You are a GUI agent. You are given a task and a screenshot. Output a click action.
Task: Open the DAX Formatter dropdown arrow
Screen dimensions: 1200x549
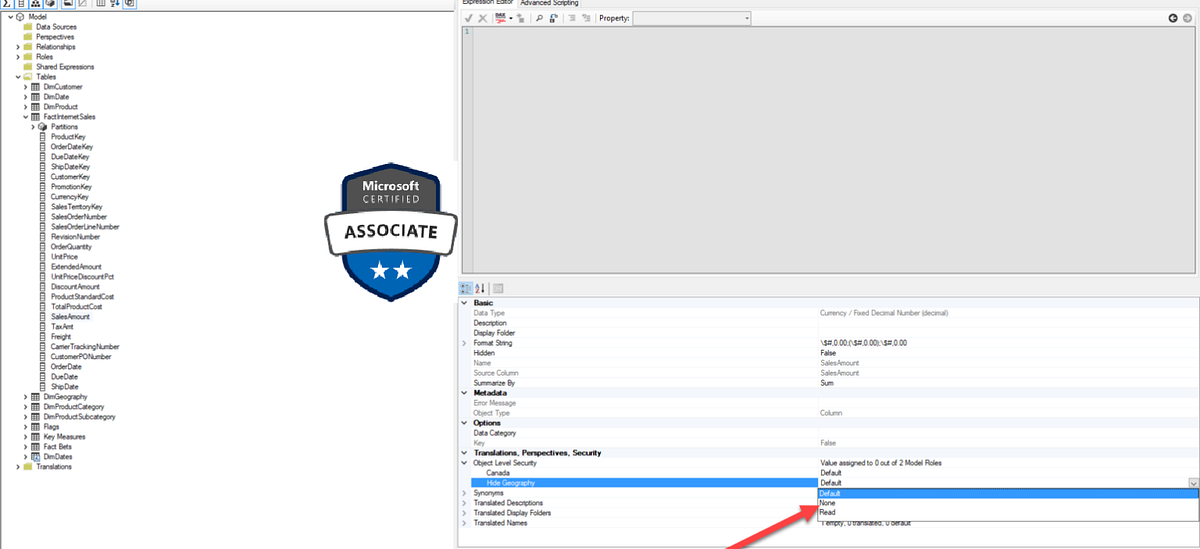(511, 18)
